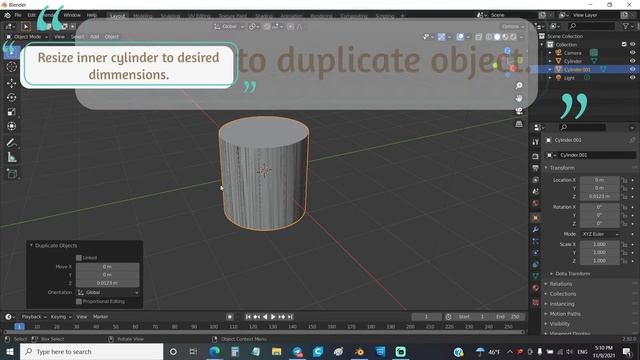This screenshot has width=640, height=360.
Task: Open the Help menu
Action: tap(91, 15)
